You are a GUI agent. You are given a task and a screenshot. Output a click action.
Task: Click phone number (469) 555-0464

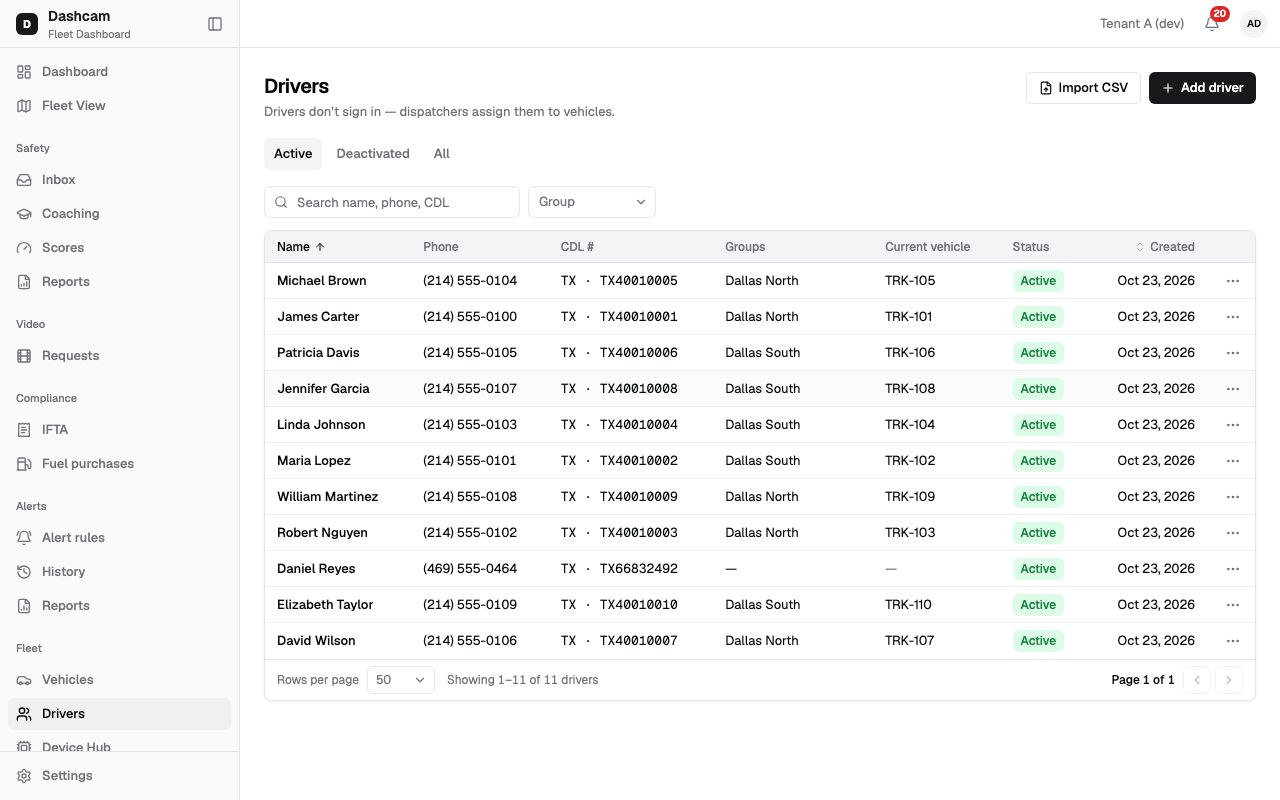tap(470, 569)
